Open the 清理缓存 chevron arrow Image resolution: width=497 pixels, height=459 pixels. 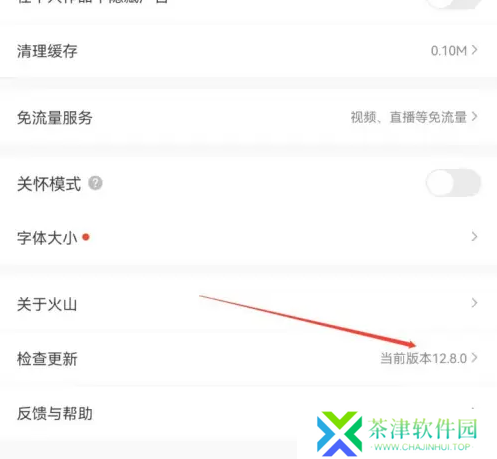coord(474,50)
